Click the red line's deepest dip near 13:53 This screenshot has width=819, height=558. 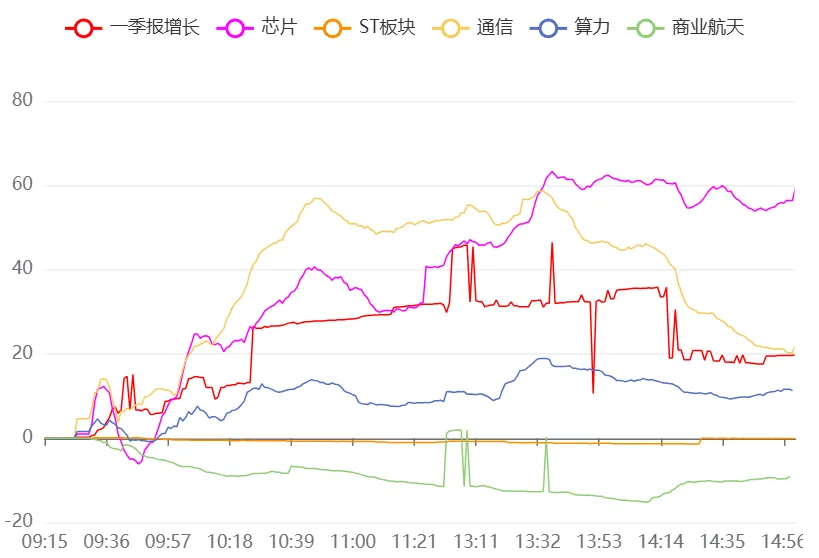[593, 392]
